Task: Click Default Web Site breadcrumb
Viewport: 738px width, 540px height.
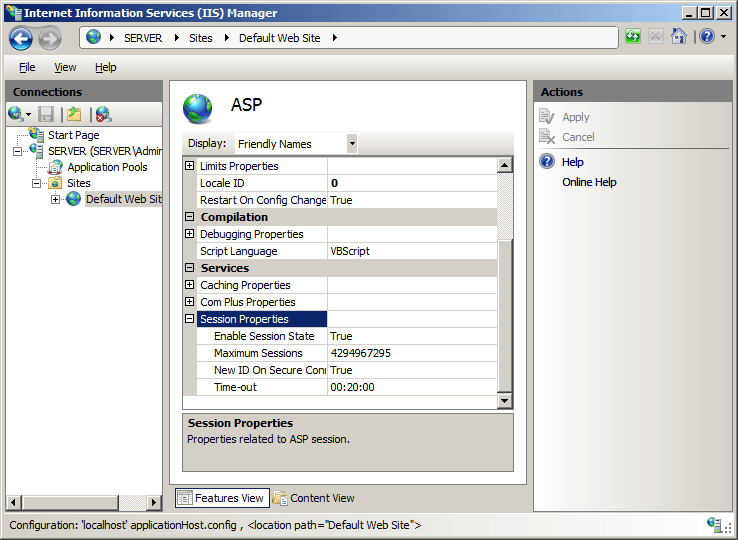Action: (x=280, y=38)
